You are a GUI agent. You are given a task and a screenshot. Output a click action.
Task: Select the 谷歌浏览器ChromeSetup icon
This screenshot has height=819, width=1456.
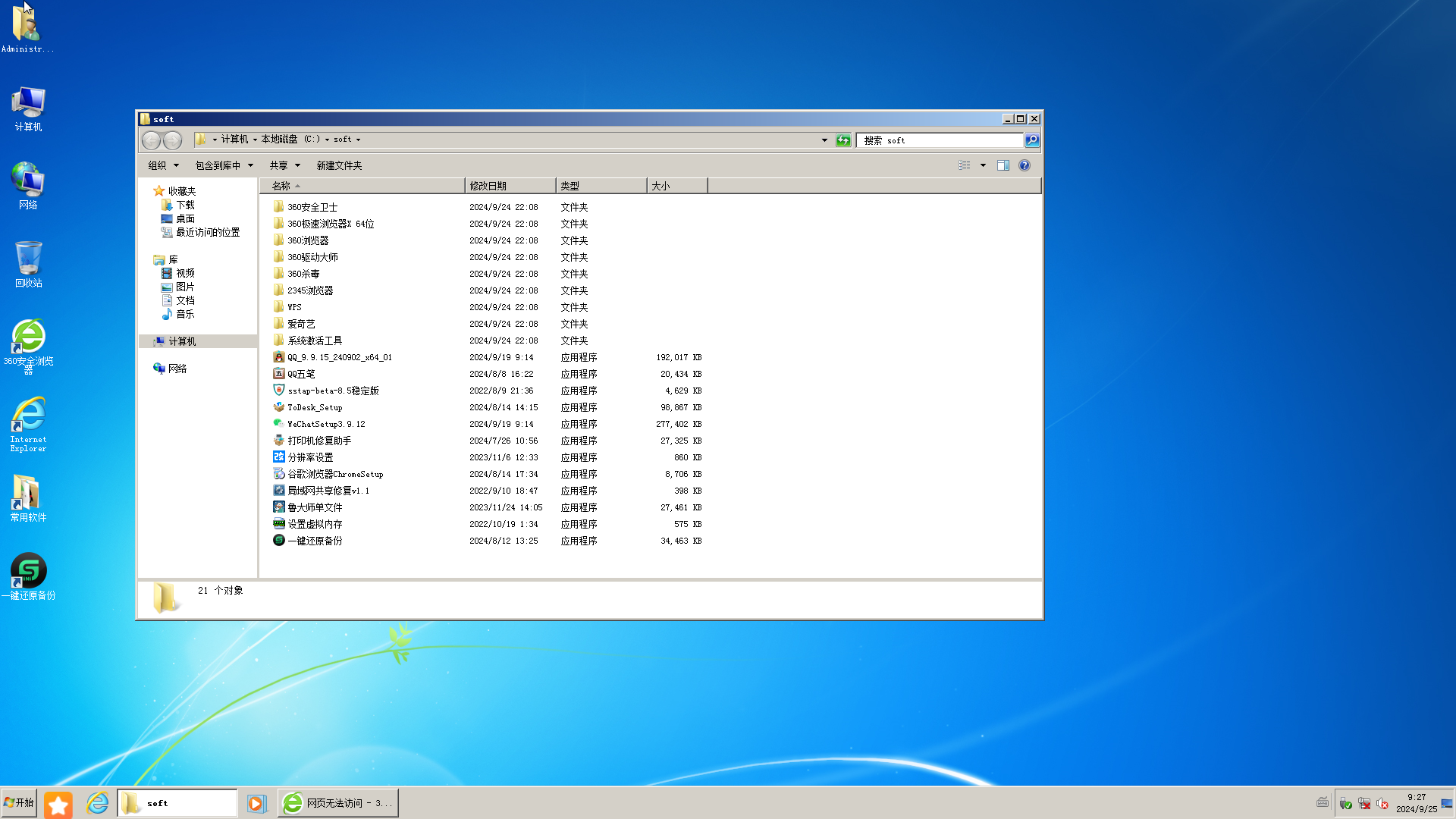click(x=279, y=473)
